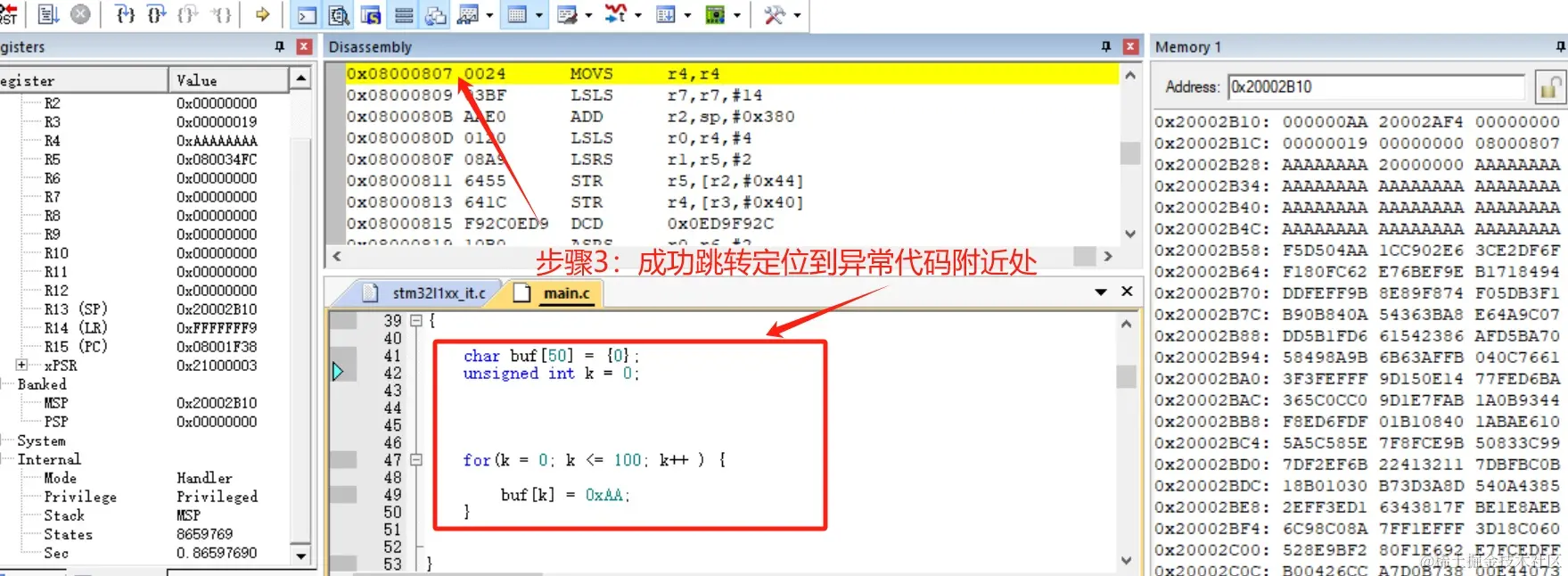The image size is (1568, 576).
Task: Select the R15 (PC) register row
Action: click(x=152, y=347)
